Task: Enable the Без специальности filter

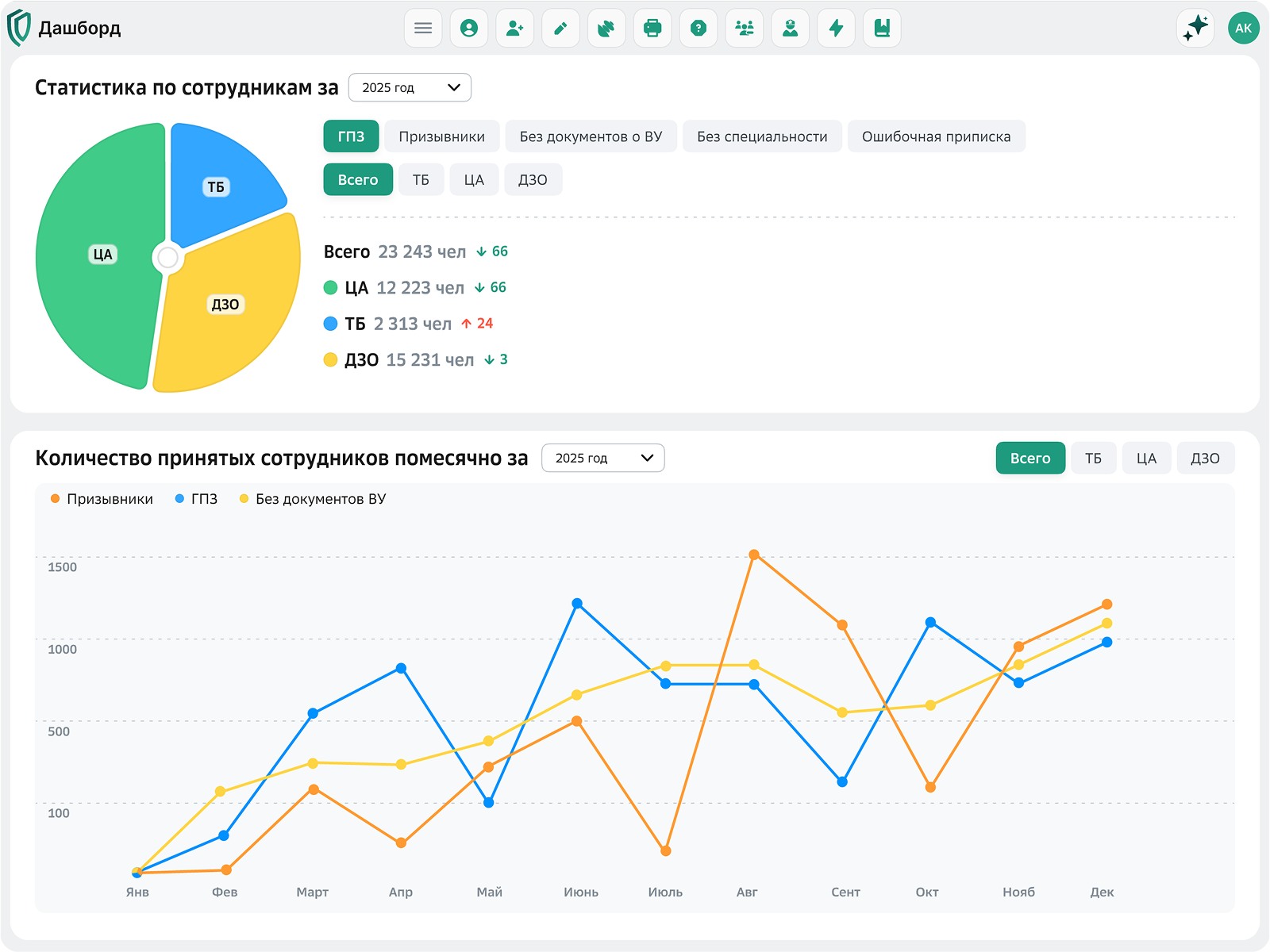Action: pyautogui.click(x=762, y=136)
